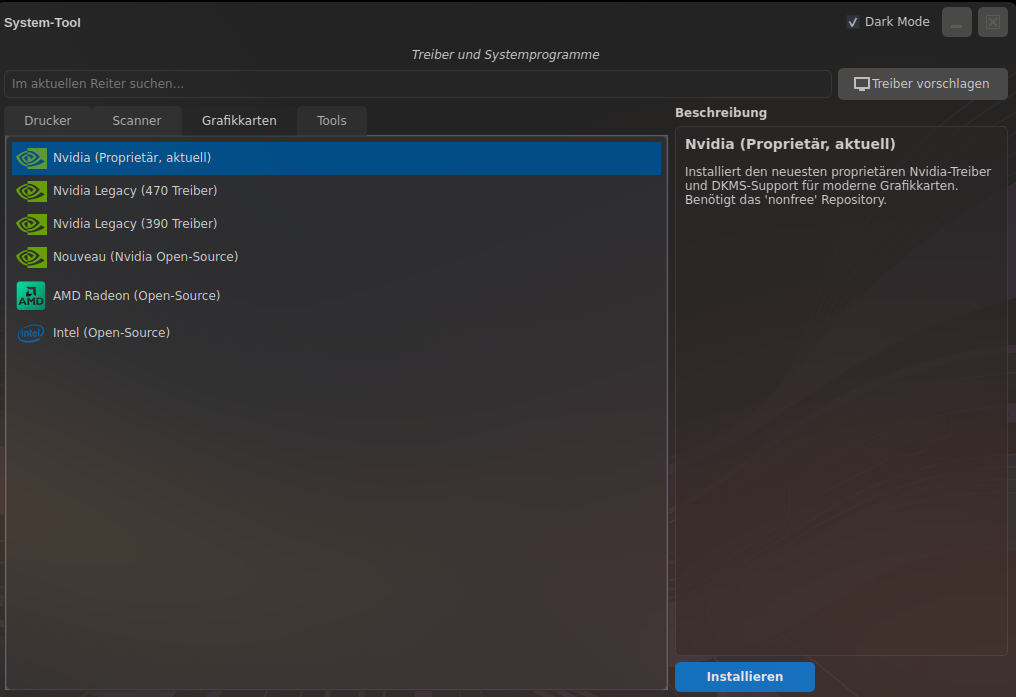Click the Nvidia icon for Legacy 390 driver
Image resolution: width=1016 pixels, height=697 pixels.
tap(32, 224)
